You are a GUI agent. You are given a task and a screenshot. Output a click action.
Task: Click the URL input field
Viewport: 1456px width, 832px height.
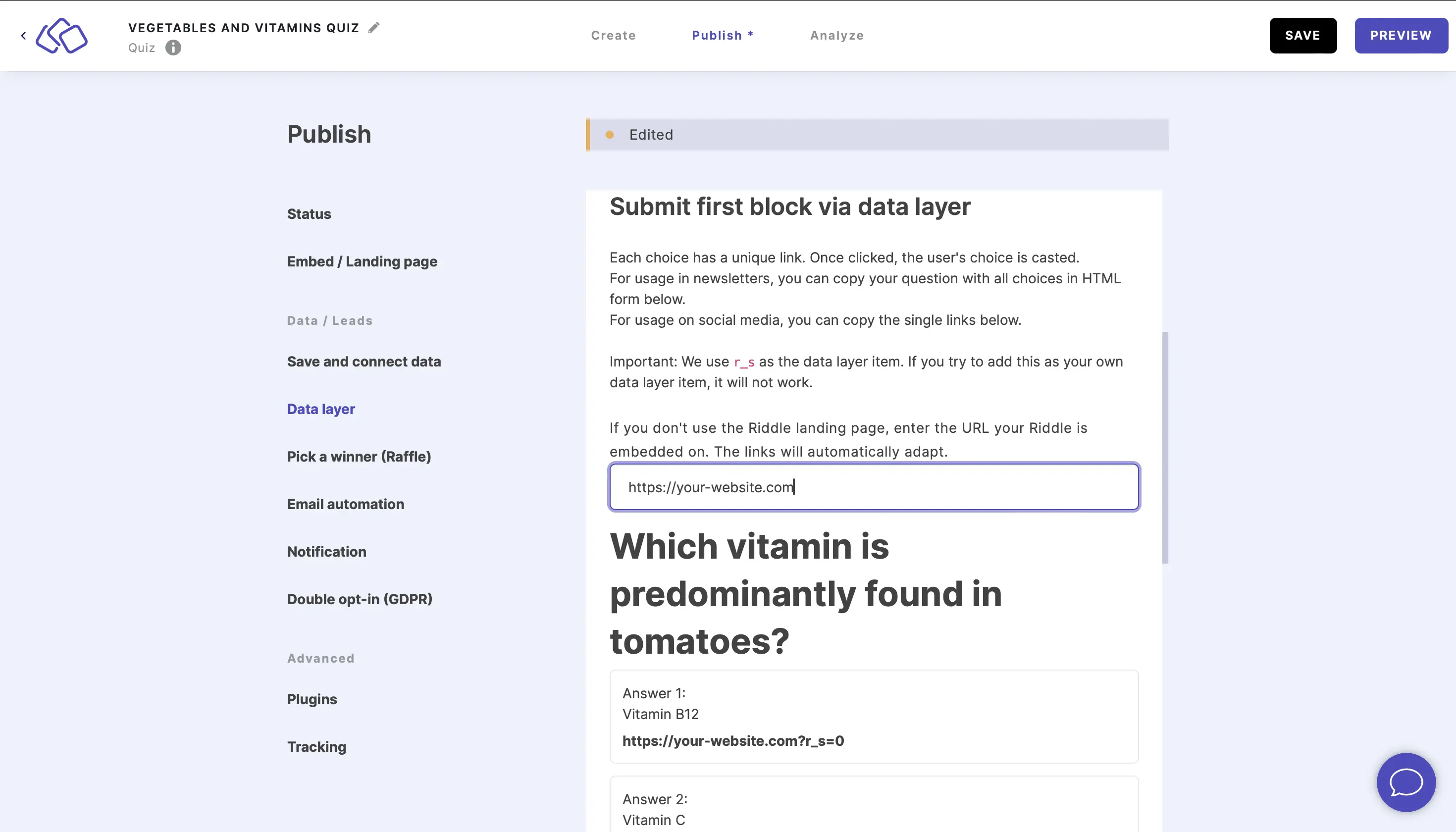874,487
